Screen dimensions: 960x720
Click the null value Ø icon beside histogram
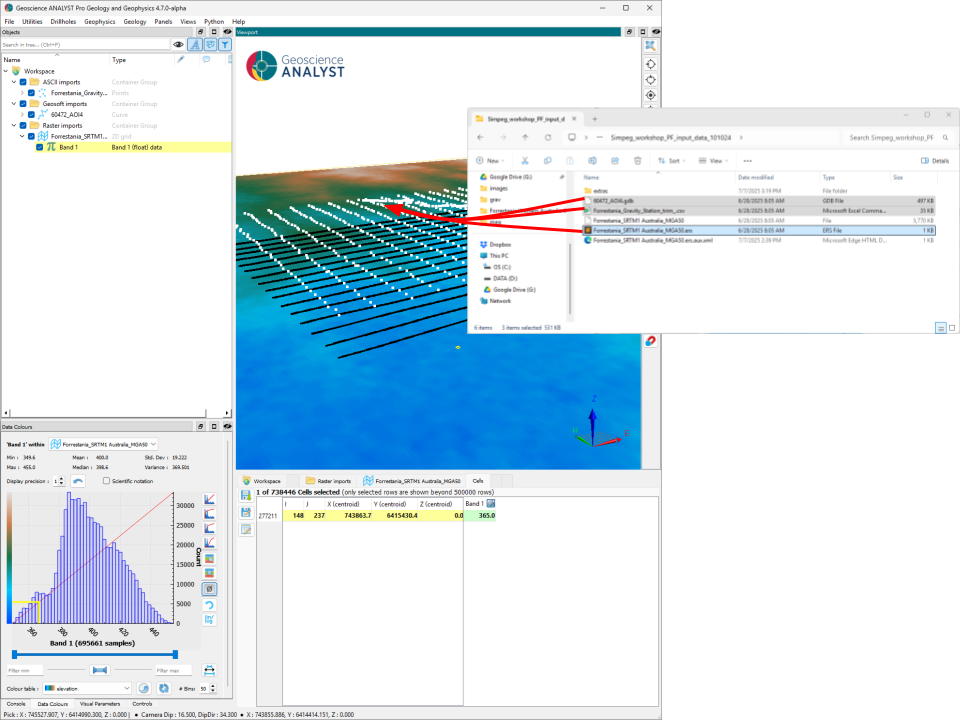pos(210,589)
